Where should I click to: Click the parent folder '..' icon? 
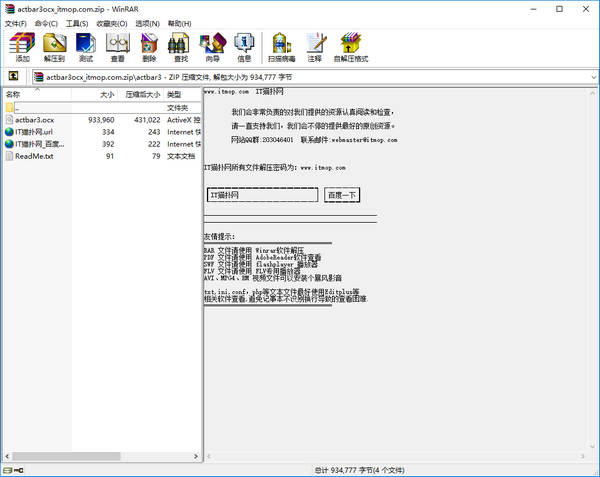pos(10,107)
